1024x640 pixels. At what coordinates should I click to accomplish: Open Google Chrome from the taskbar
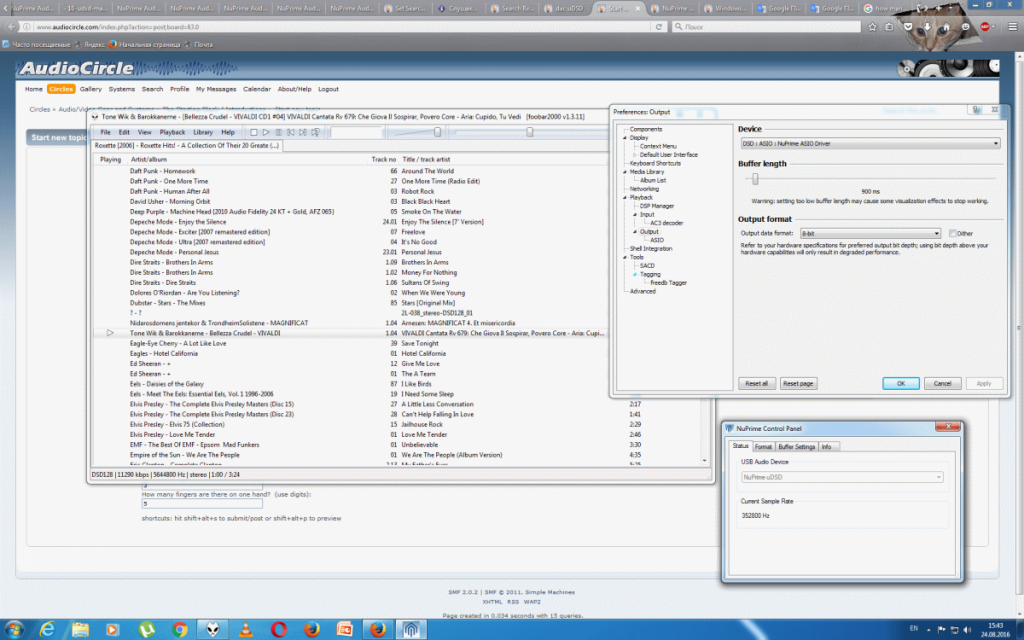(180, 630)
